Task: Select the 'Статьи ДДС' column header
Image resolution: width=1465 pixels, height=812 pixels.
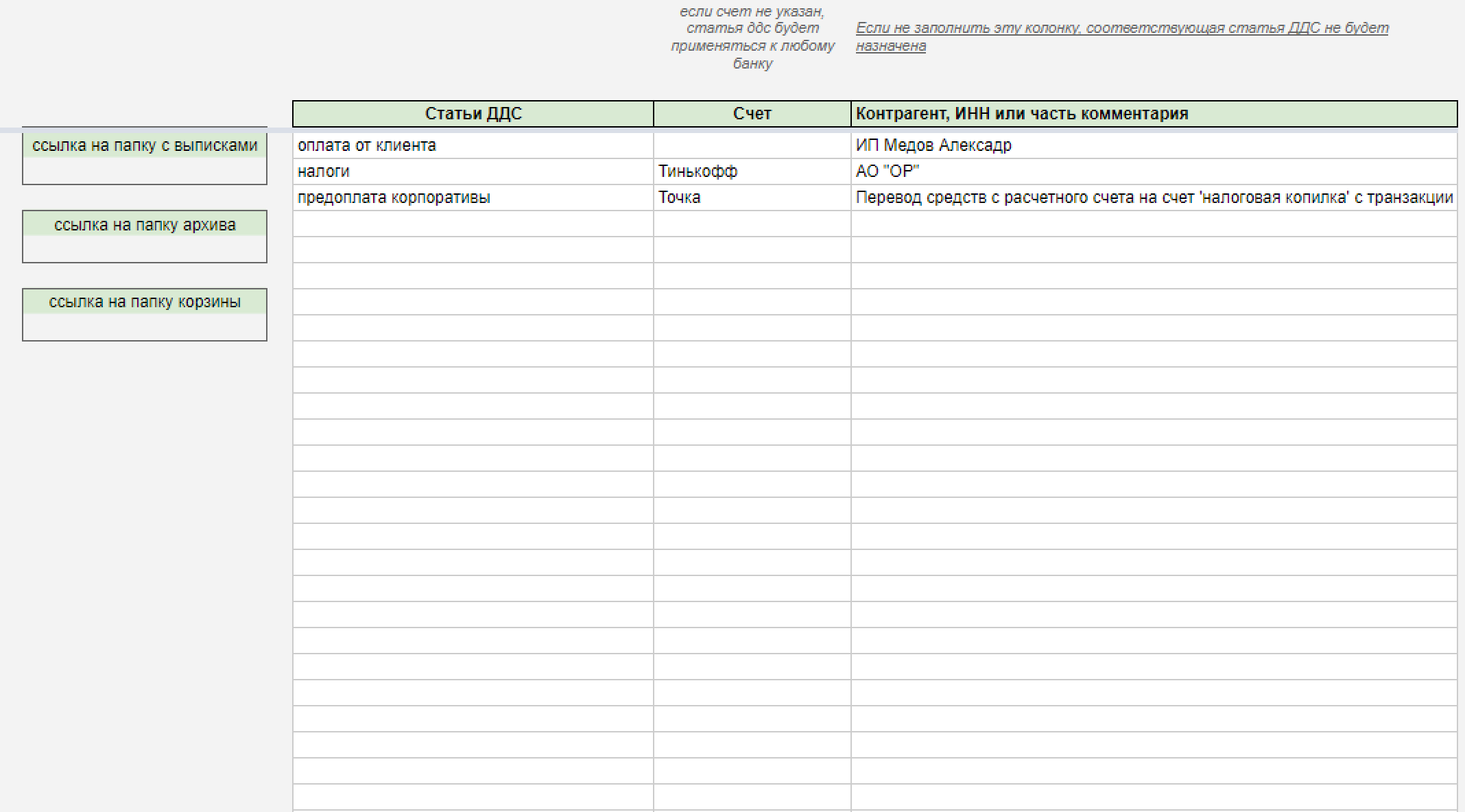Action: (473, 114)
